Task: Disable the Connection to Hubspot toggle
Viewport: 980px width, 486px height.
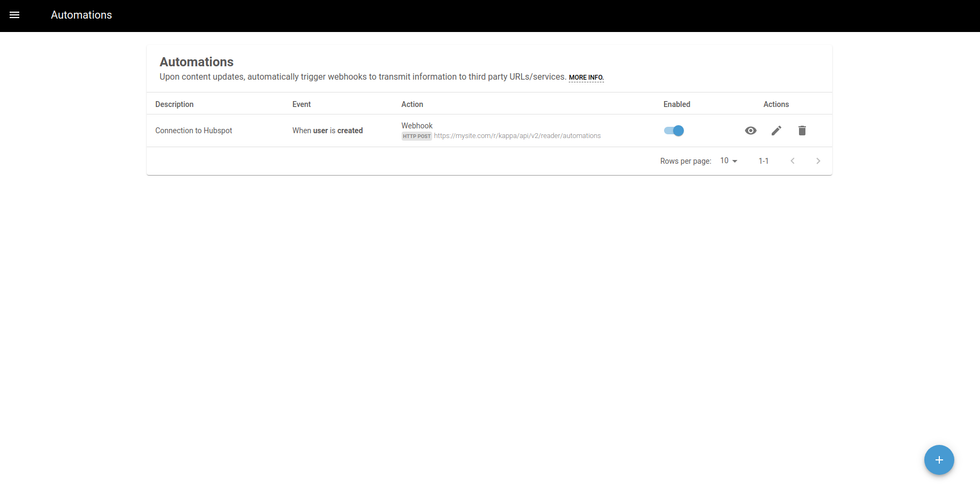Action: point(674,131)
